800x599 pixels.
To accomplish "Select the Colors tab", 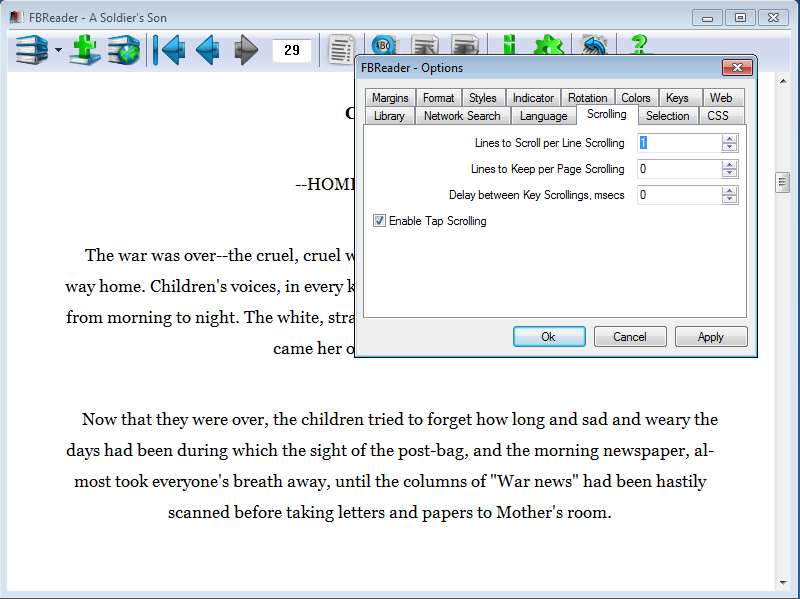I will tap(636, 97).
